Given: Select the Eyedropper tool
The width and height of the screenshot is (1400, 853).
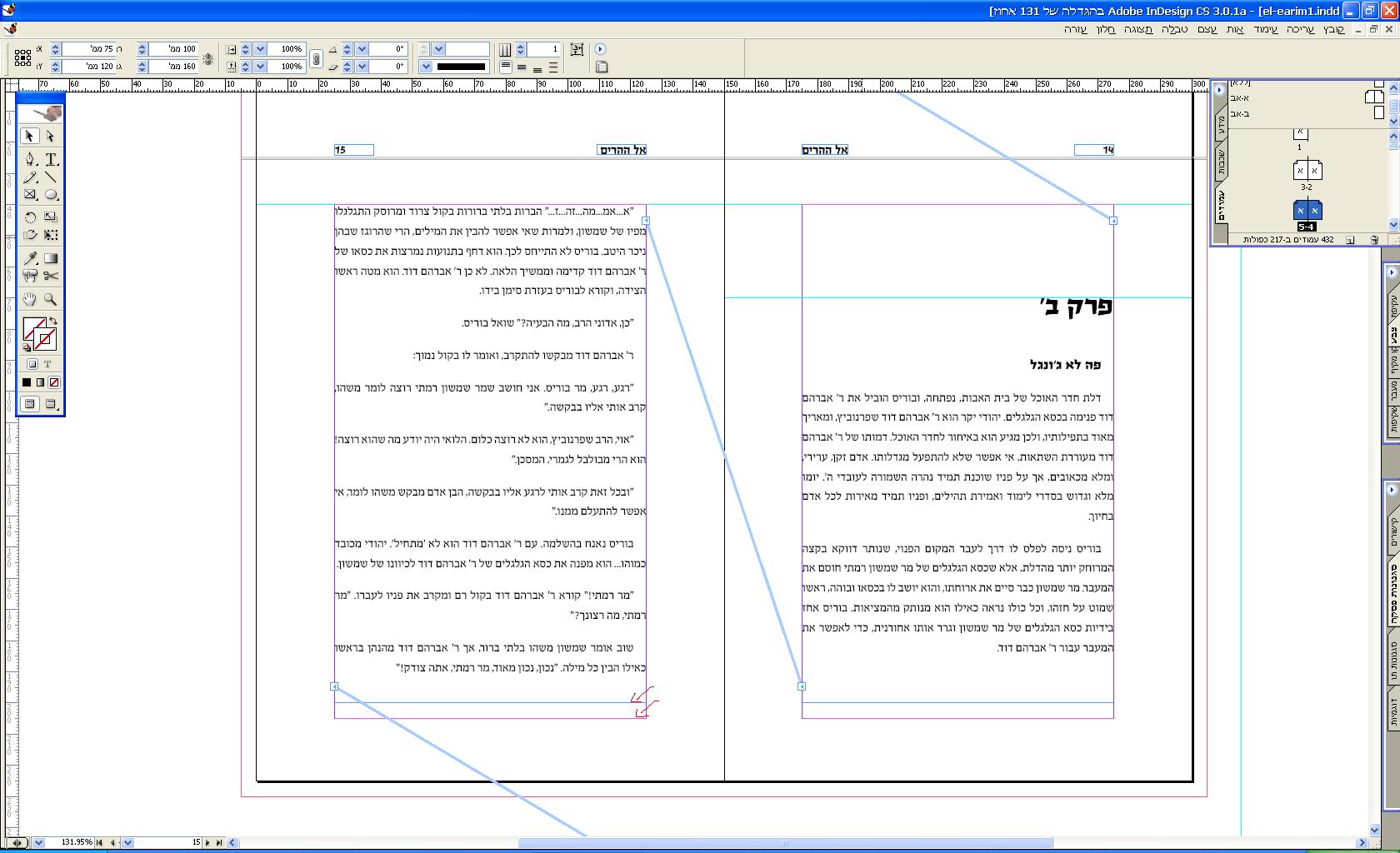Looking at the screenshot, I should 30,257.
